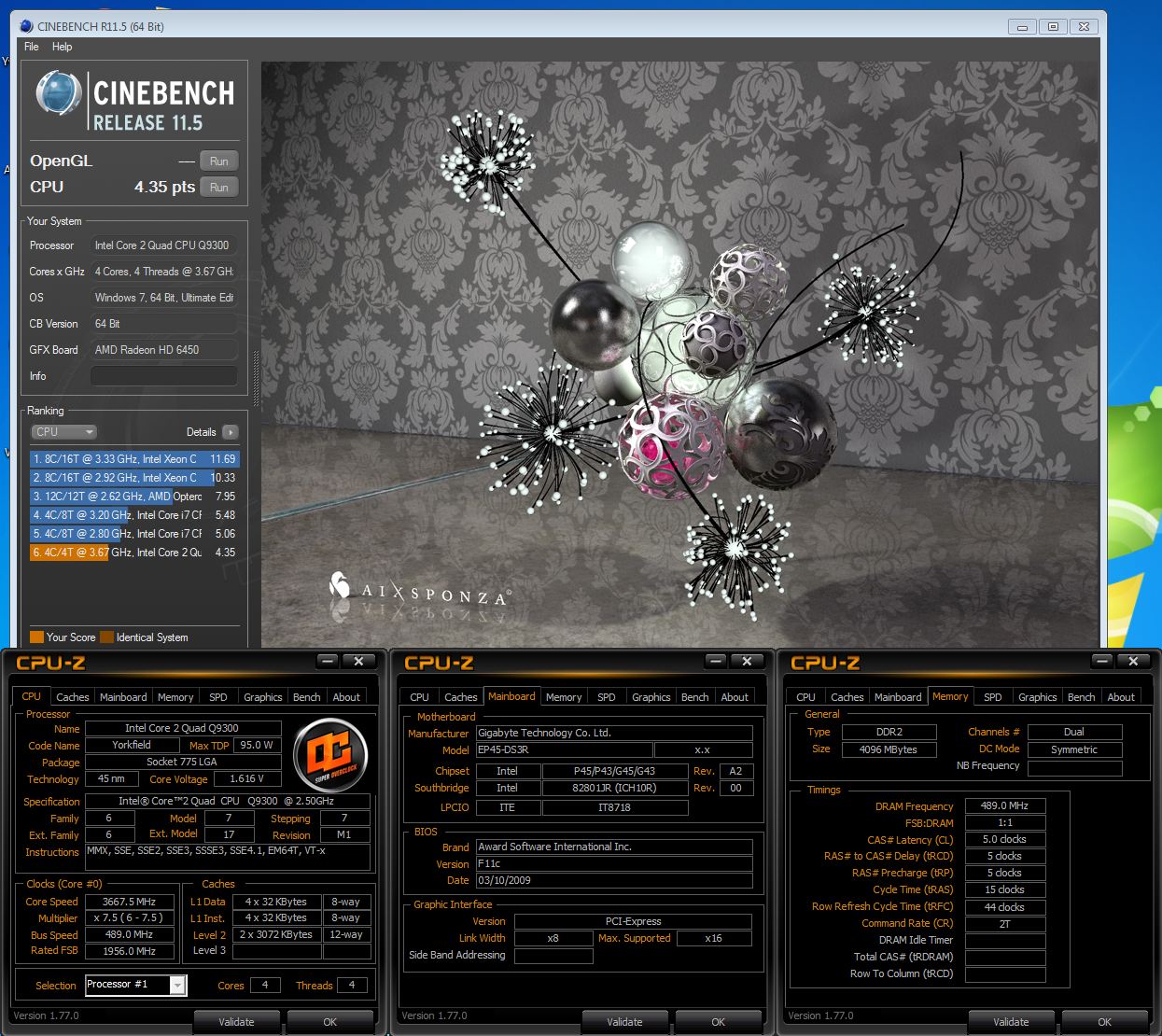This screenshot has width=1162, height=1036.
Task: Click the Core Speed value 3667.5 MHz
Action: (x=130, y=902)
